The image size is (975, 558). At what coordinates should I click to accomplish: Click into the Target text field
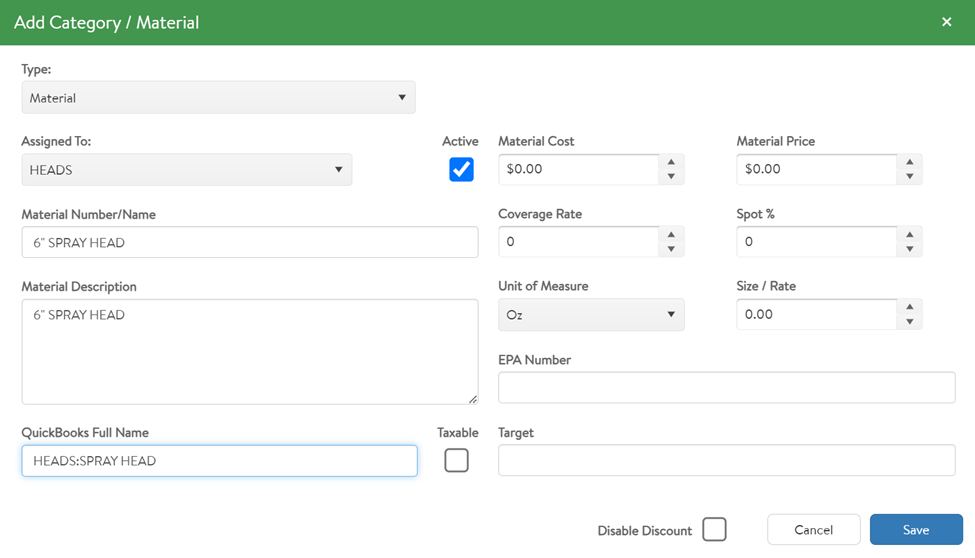point(727,460)
